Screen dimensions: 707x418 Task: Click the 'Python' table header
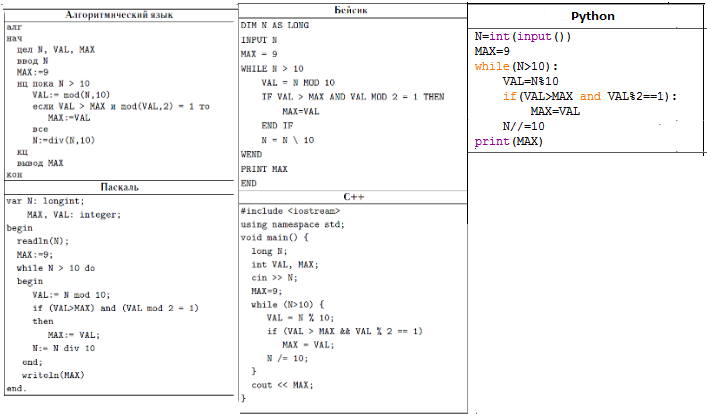click(592, 16)
